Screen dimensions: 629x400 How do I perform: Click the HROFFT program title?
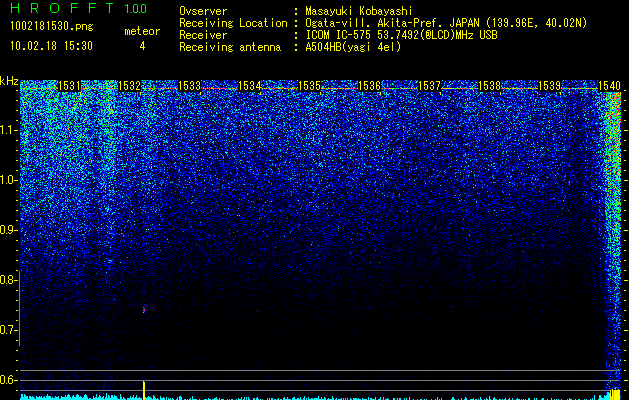64,8
